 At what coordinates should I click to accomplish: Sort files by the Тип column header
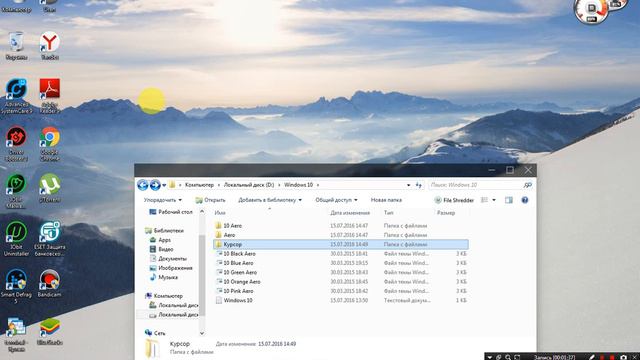pos(388,213)
